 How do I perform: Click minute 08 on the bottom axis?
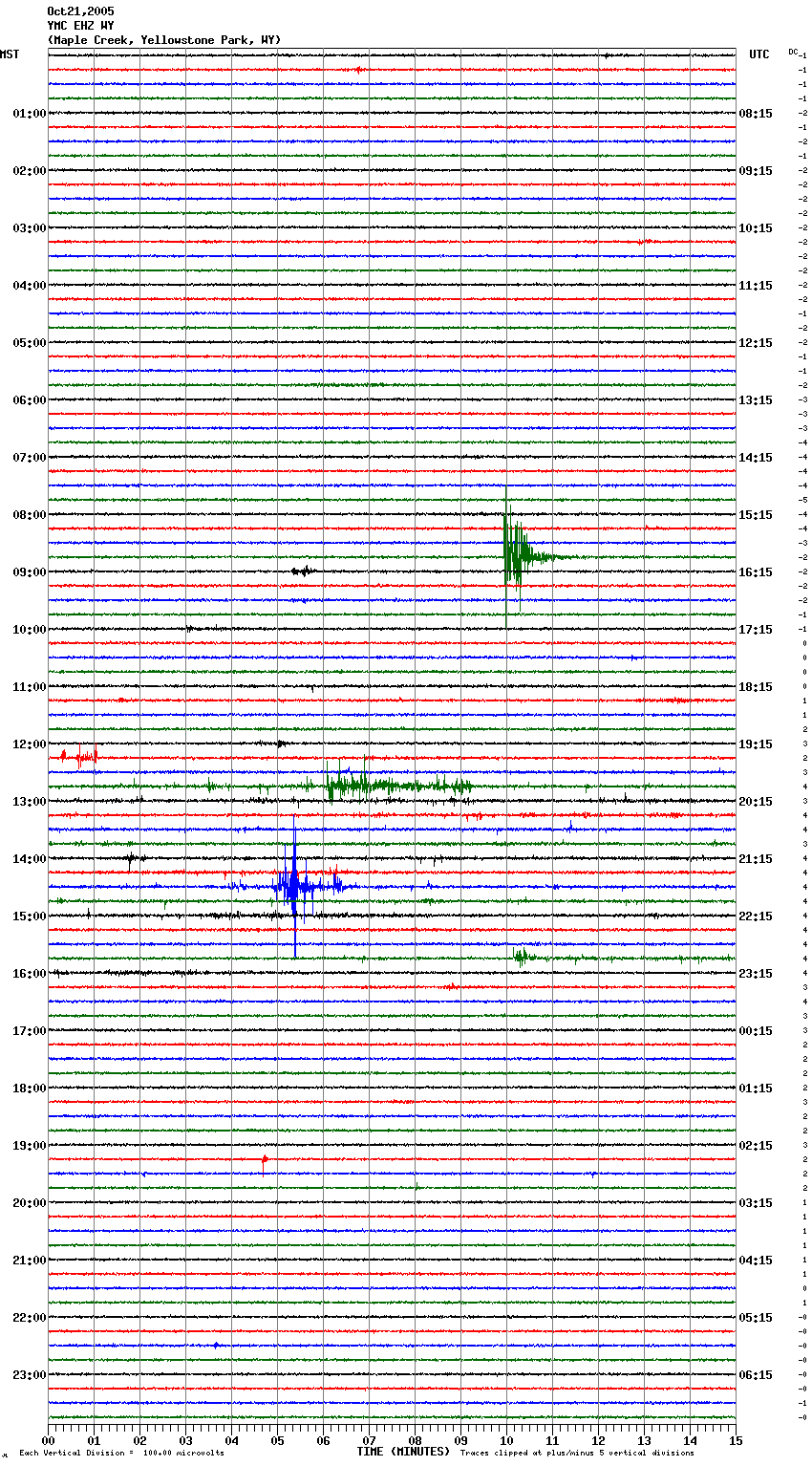415,1440
